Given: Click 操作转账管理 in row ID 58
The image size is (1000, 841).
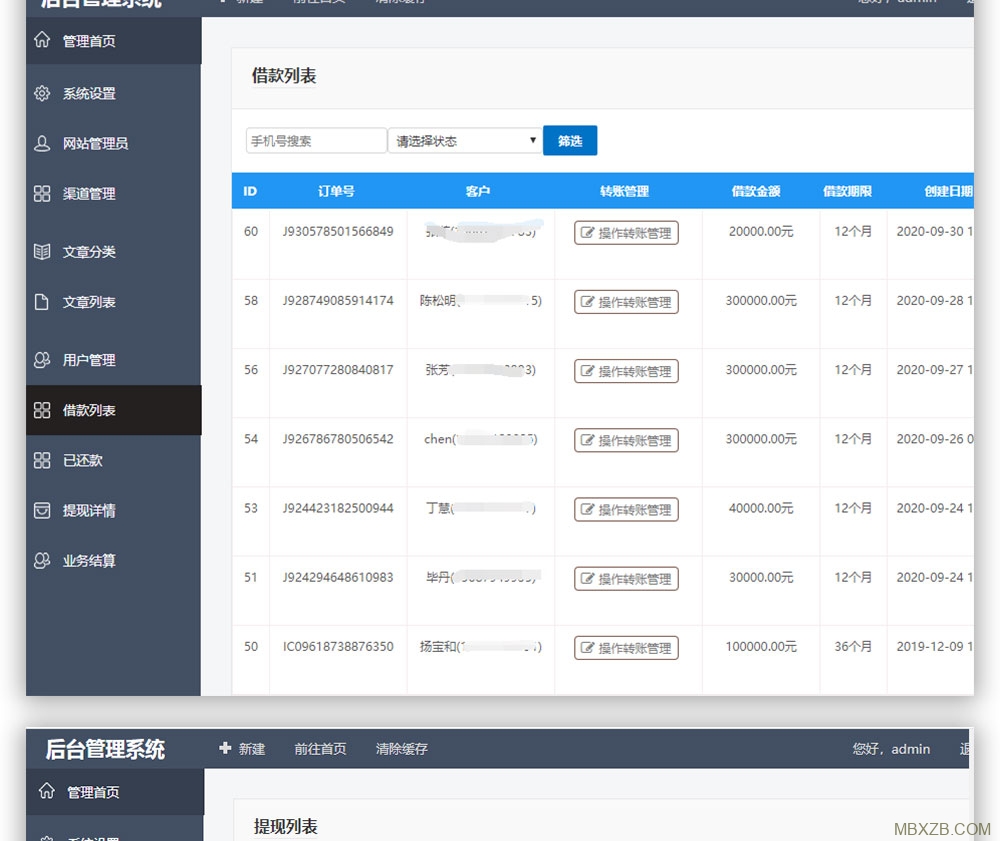Looking at the screenshot, I should click(626, 302).
